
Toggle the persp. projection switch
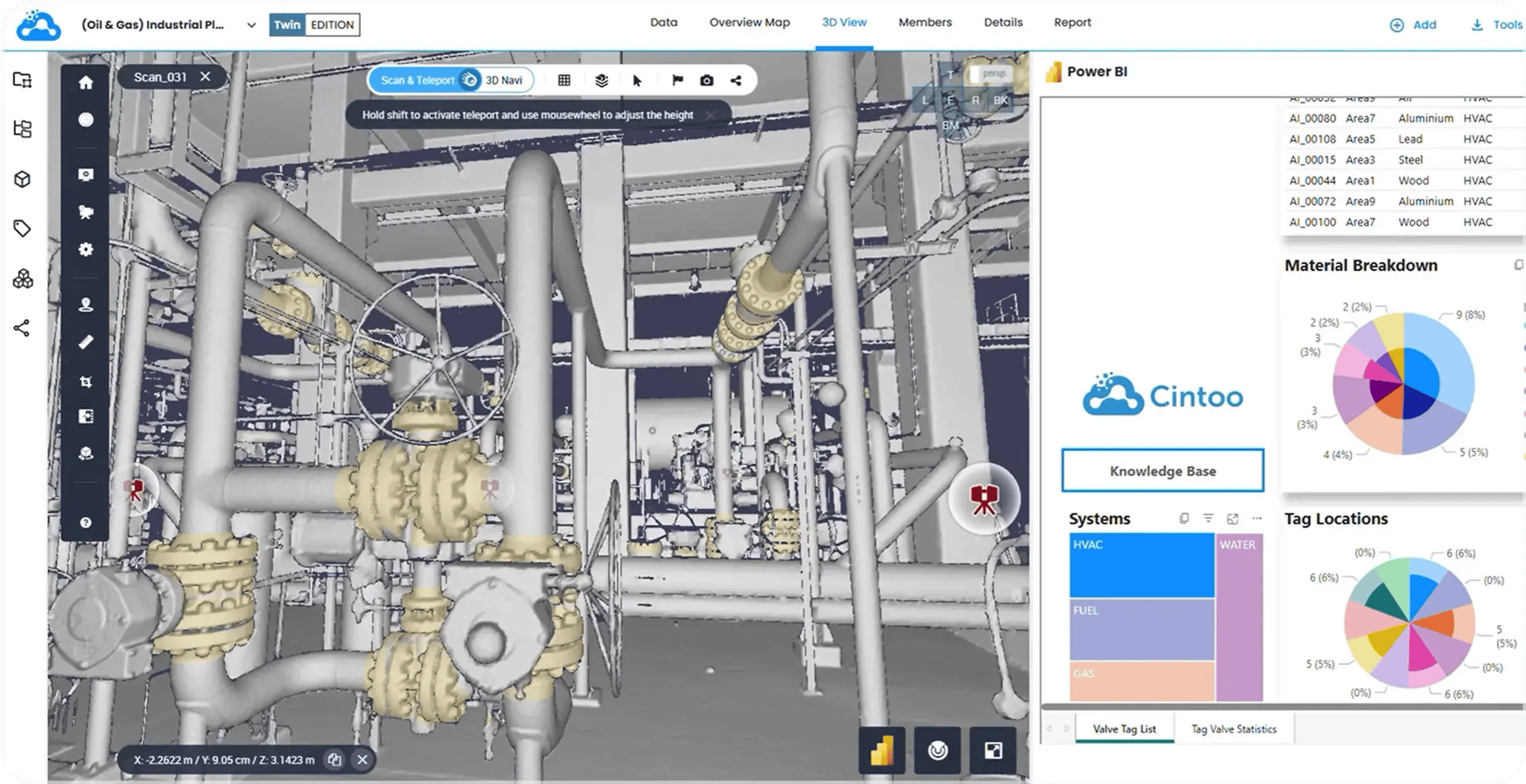(987, 74)
